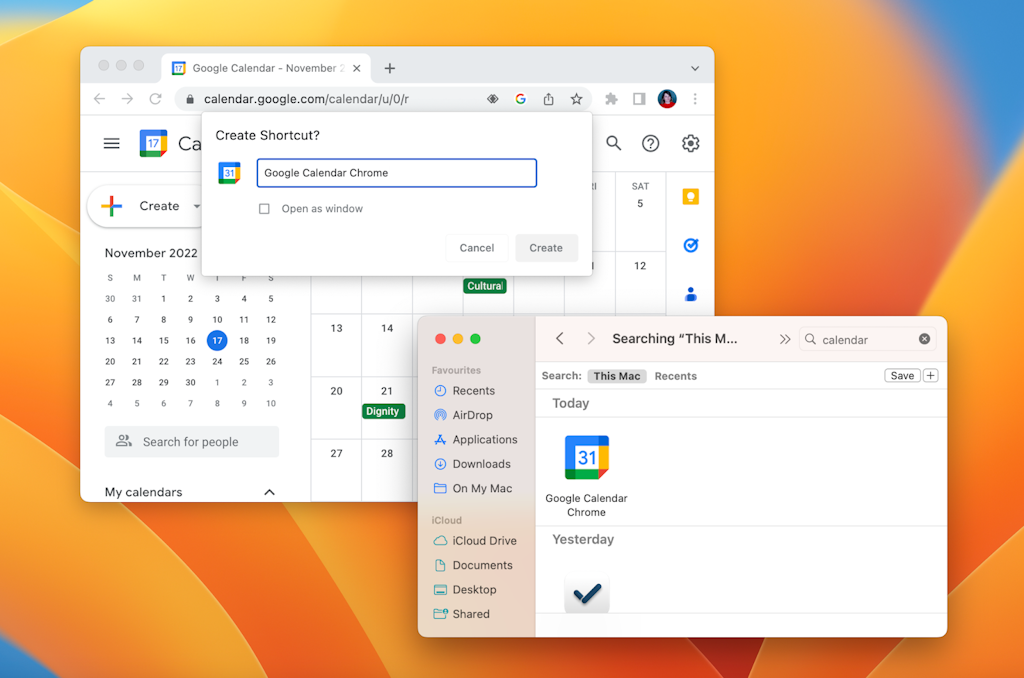Click the Chrome share page icon
1024x678 pixels.
pyautogui.click(x=549, y=99)
